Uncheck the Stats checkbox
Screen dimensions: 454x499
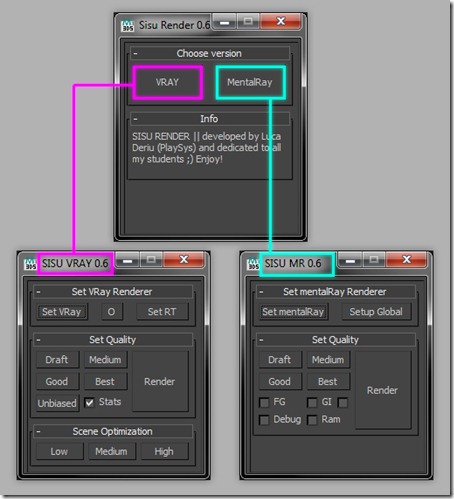coord(89,402)
